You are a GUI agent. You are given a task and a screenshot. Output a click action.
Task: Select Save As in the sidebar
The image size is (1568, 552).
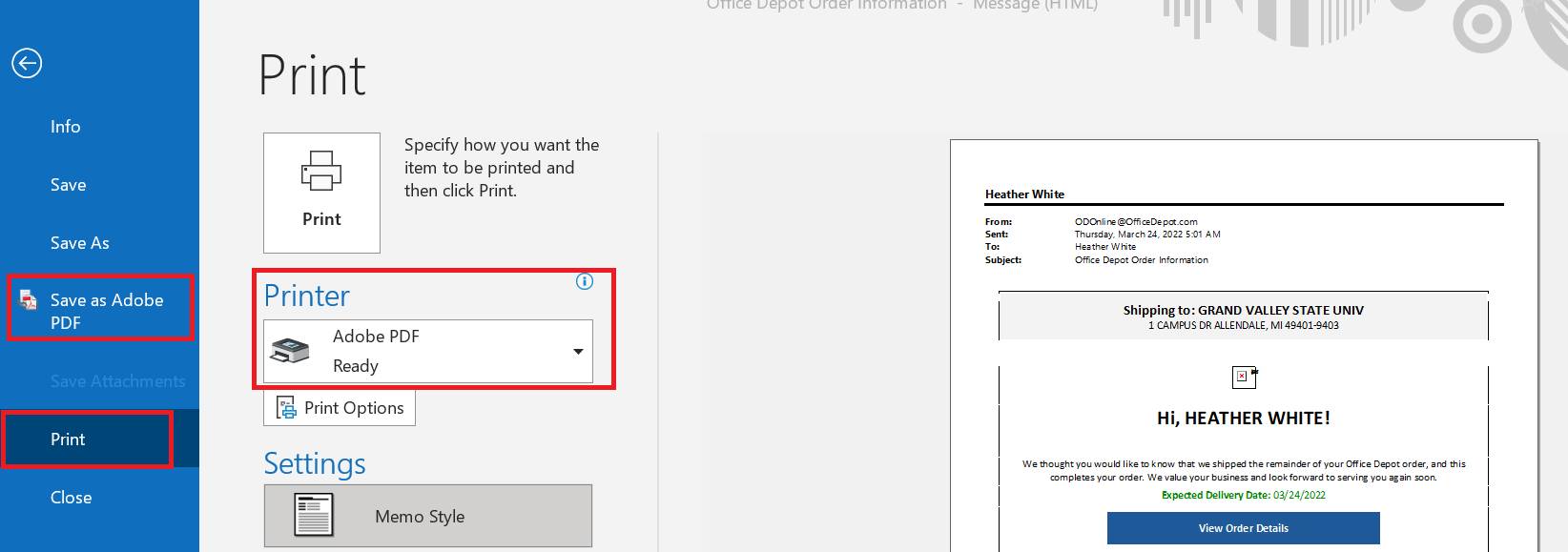[x=79, y=243]
